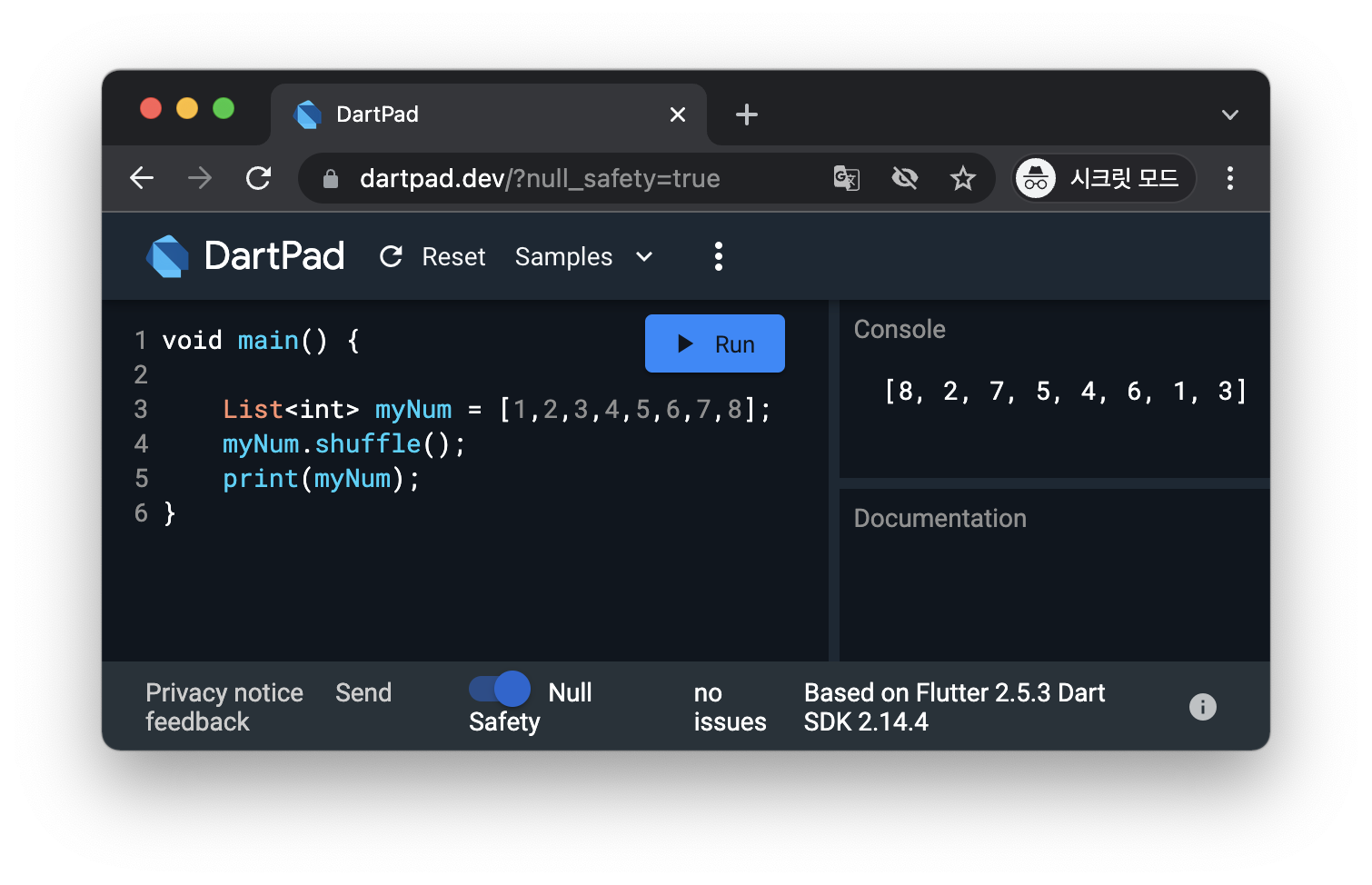Click the browser forward arrow
The width and height of the screenshot is (1372, 885).
coord(199,178)
